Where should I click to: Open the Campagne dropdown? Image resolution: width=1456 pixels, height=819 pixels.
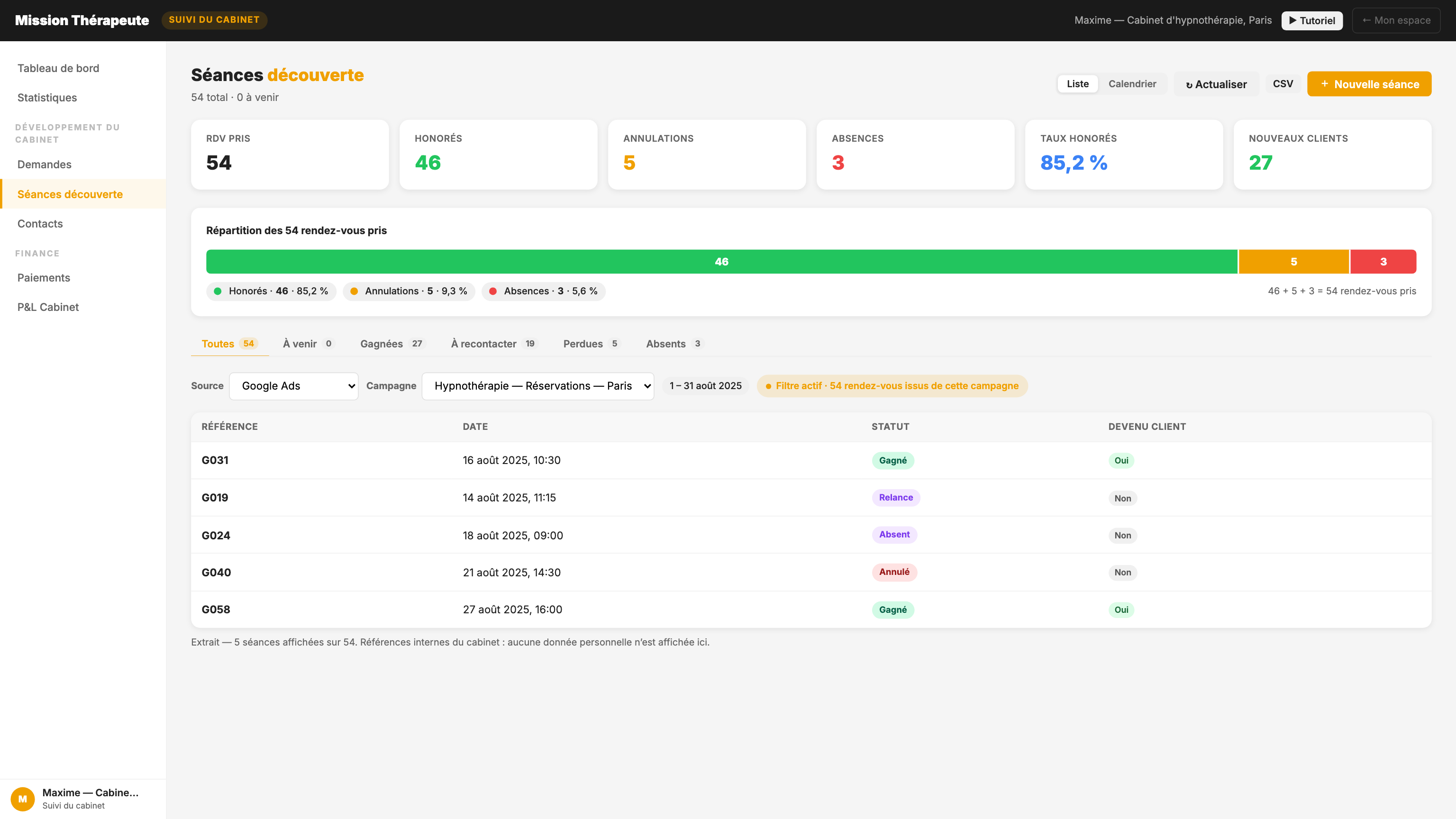coord(537,385)
